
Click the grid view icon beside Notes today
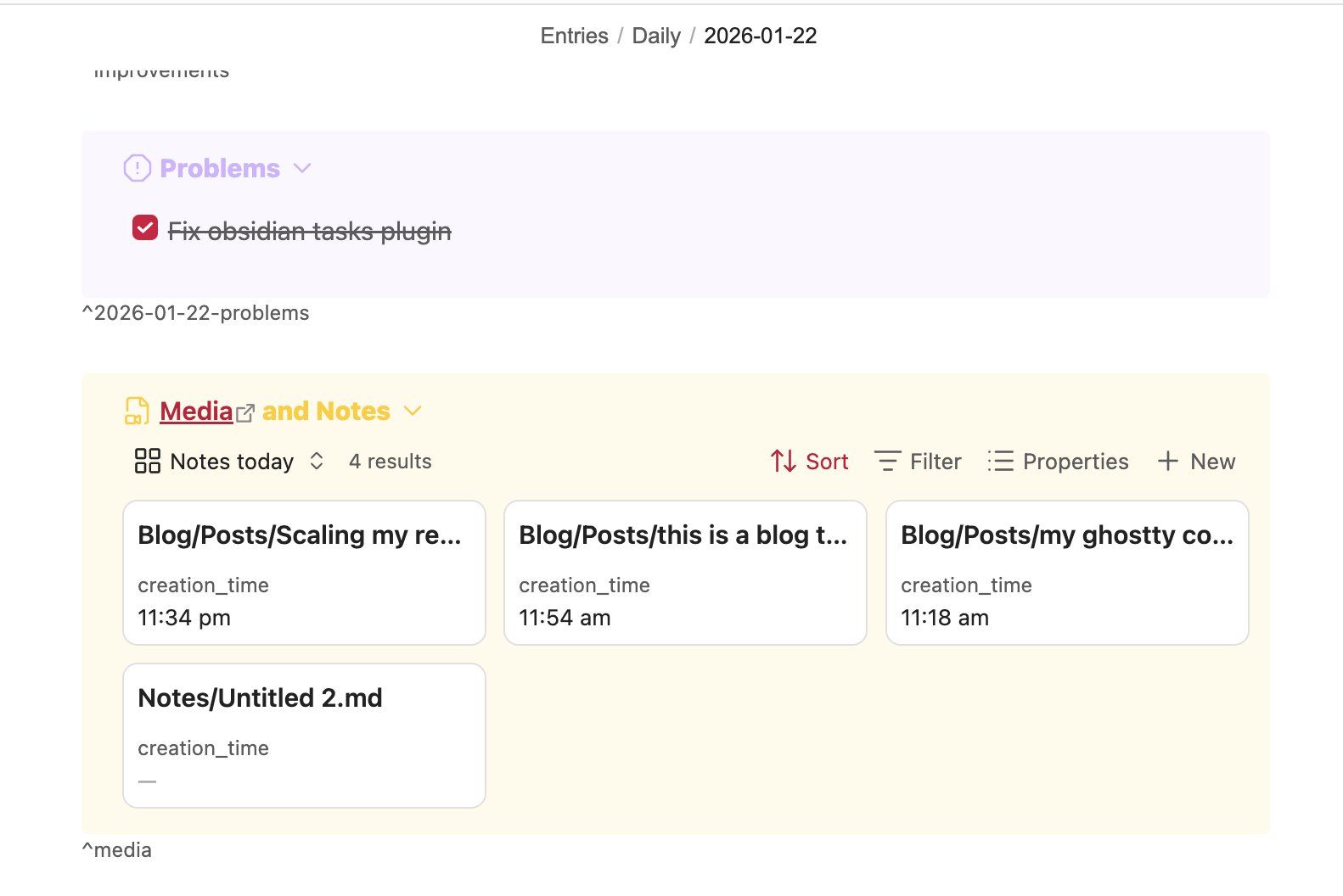point(147,461)
